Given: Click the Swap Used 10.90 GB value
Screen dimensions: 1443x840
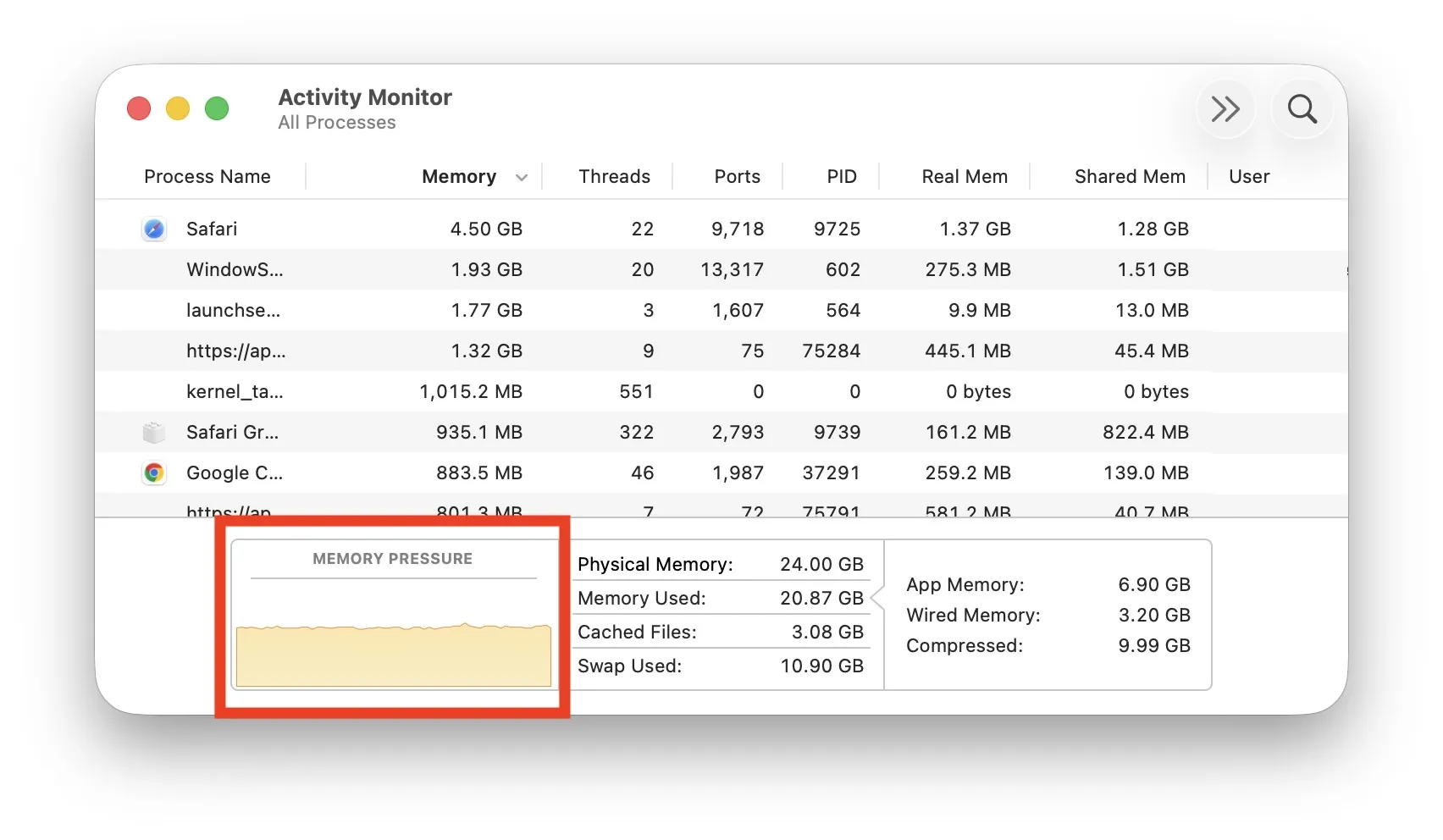Looking at the screenshot, I should tap(821, 666).
